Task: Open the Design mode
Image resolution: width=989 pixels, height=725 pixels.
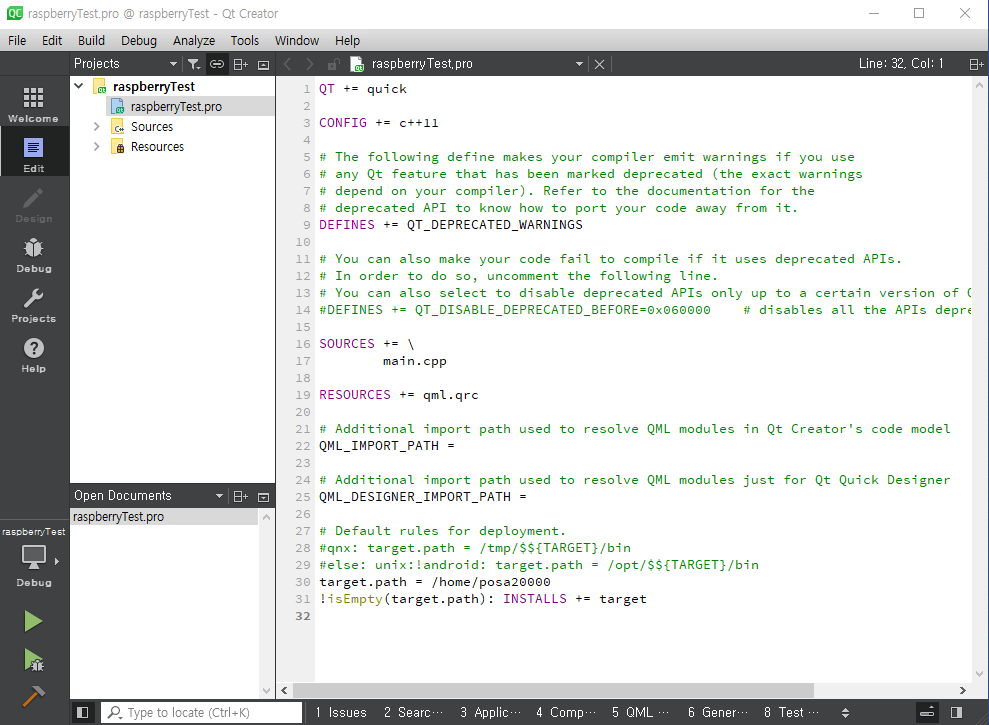Action: 33,204
